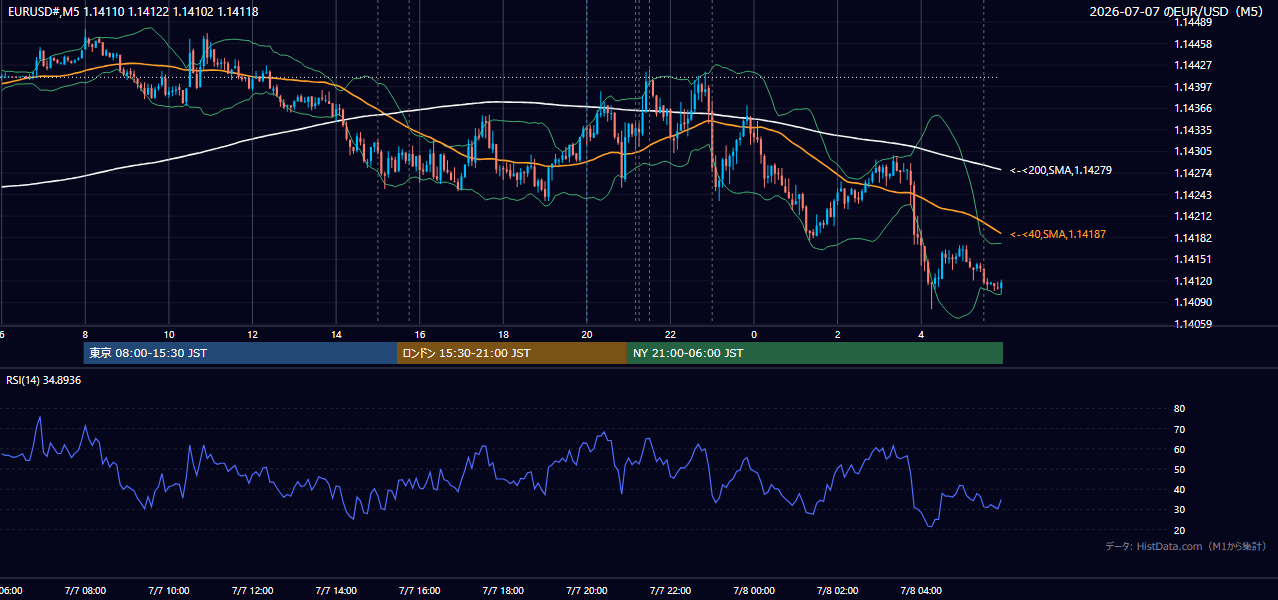Click RSI scale value 40
The image size is (1278, 600).
tap(1179, 489)
